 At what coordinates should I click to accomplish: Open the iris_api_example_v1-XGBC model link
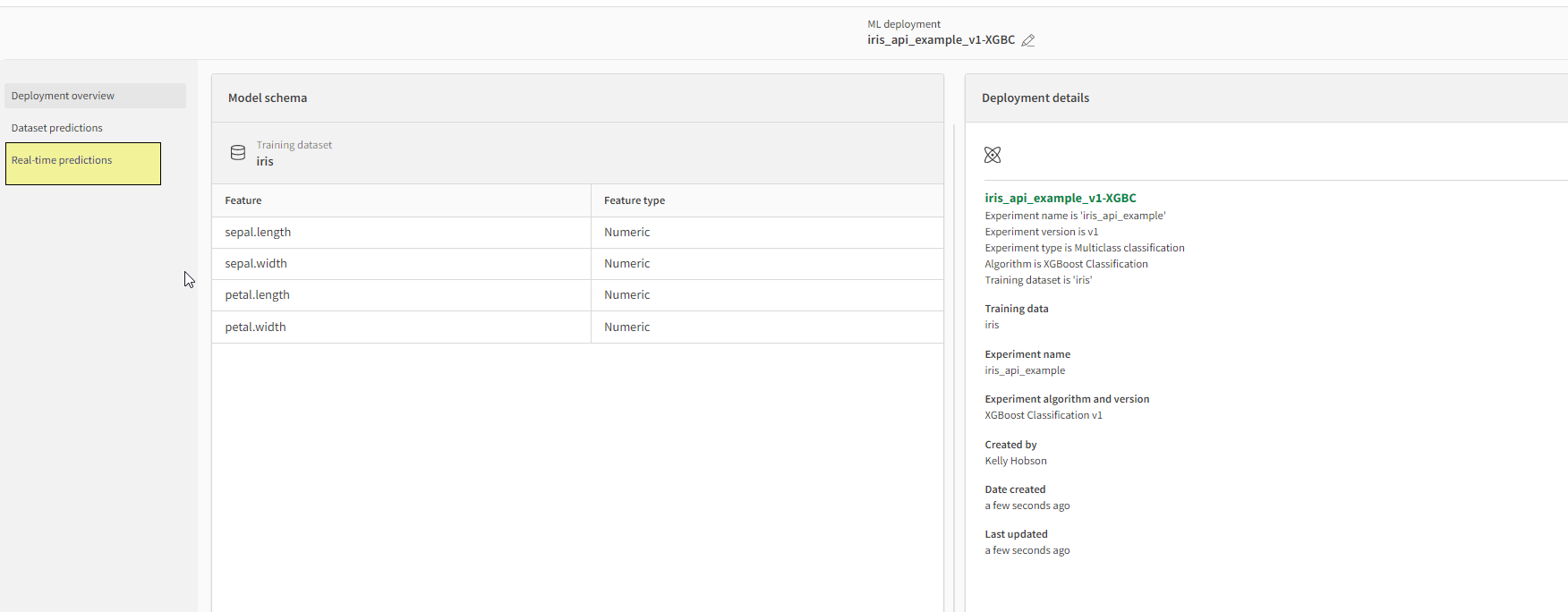pos(1061,198)
